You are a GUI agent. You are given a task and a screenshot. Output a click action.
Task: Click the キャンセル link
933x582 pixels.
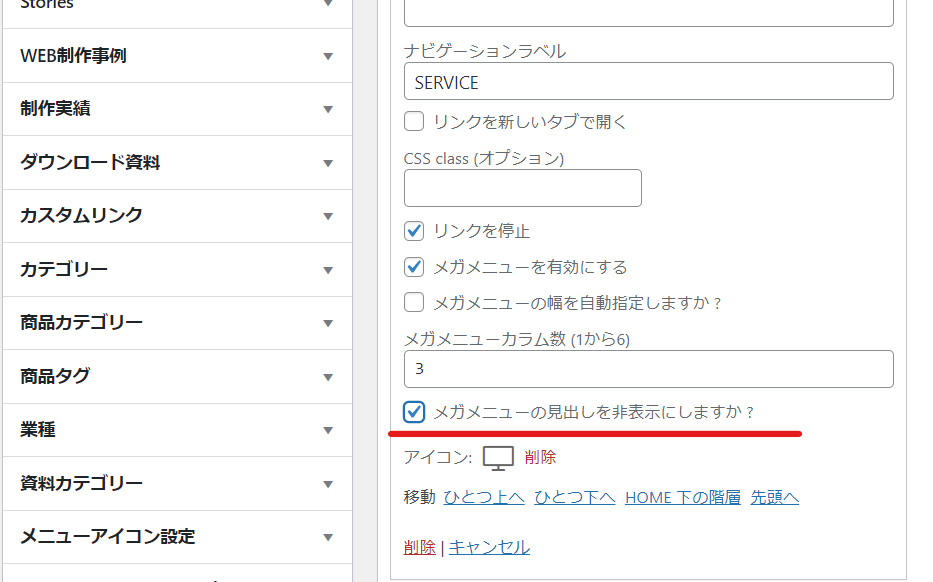[489, 547]
